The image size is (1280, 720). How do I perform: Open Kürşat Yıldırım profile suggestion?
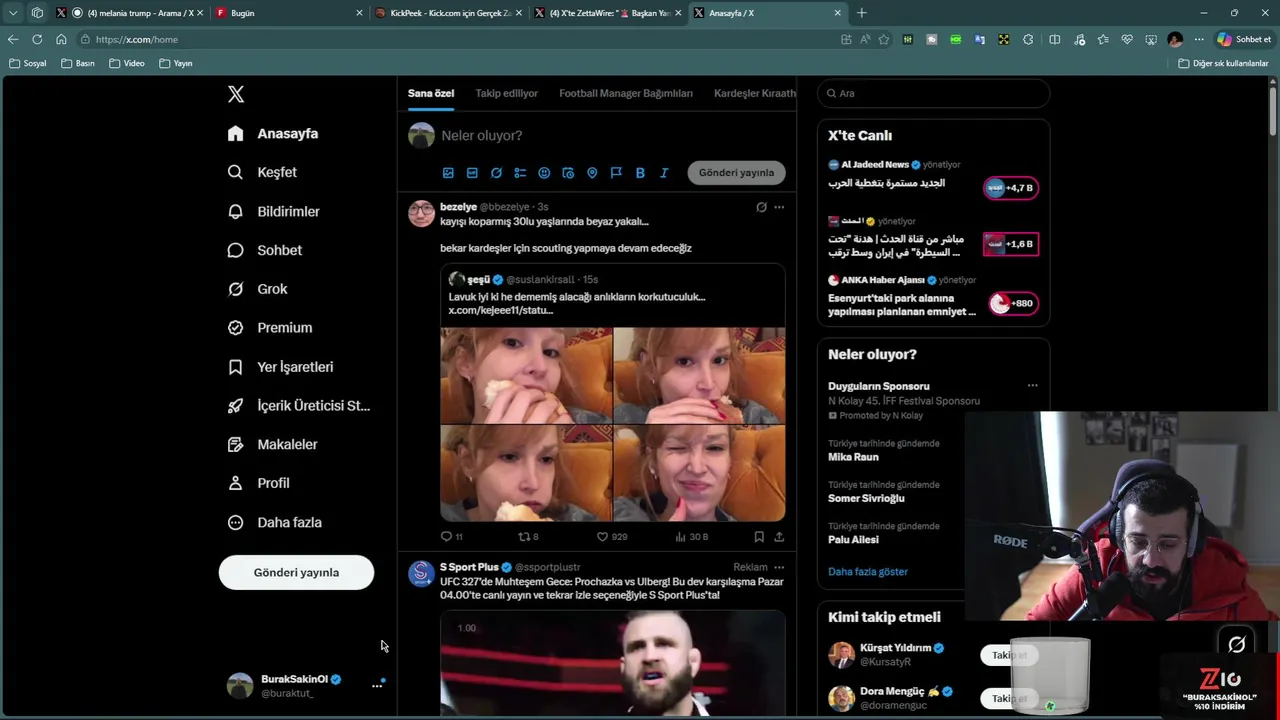coord(895,648)
